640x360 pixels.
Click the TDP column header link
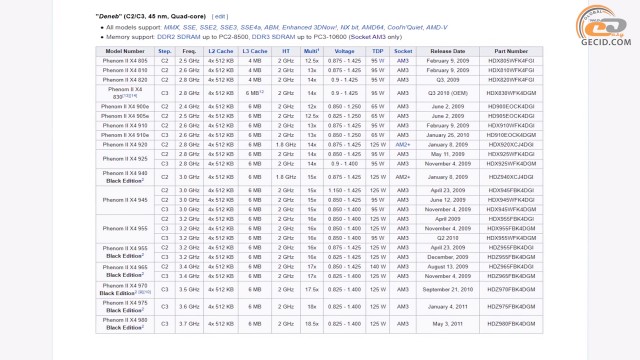point(377,51)
